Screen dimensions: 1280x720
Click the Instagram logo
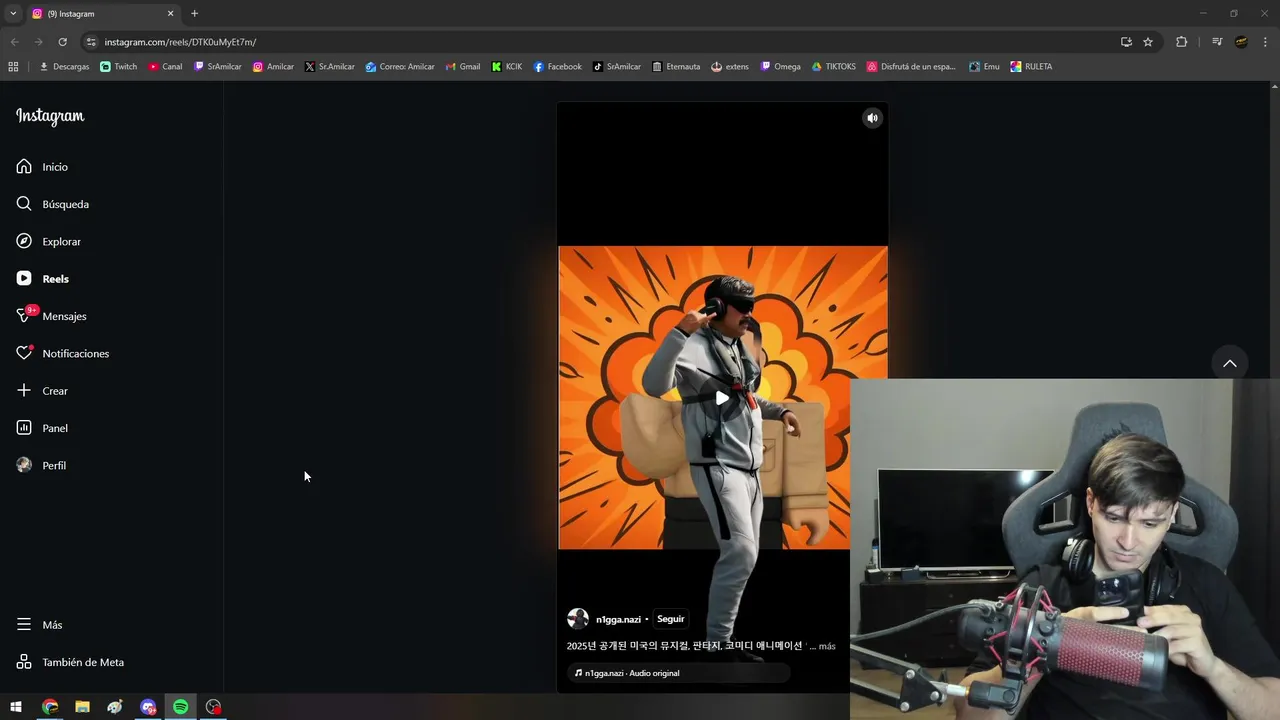click(50, 116)
